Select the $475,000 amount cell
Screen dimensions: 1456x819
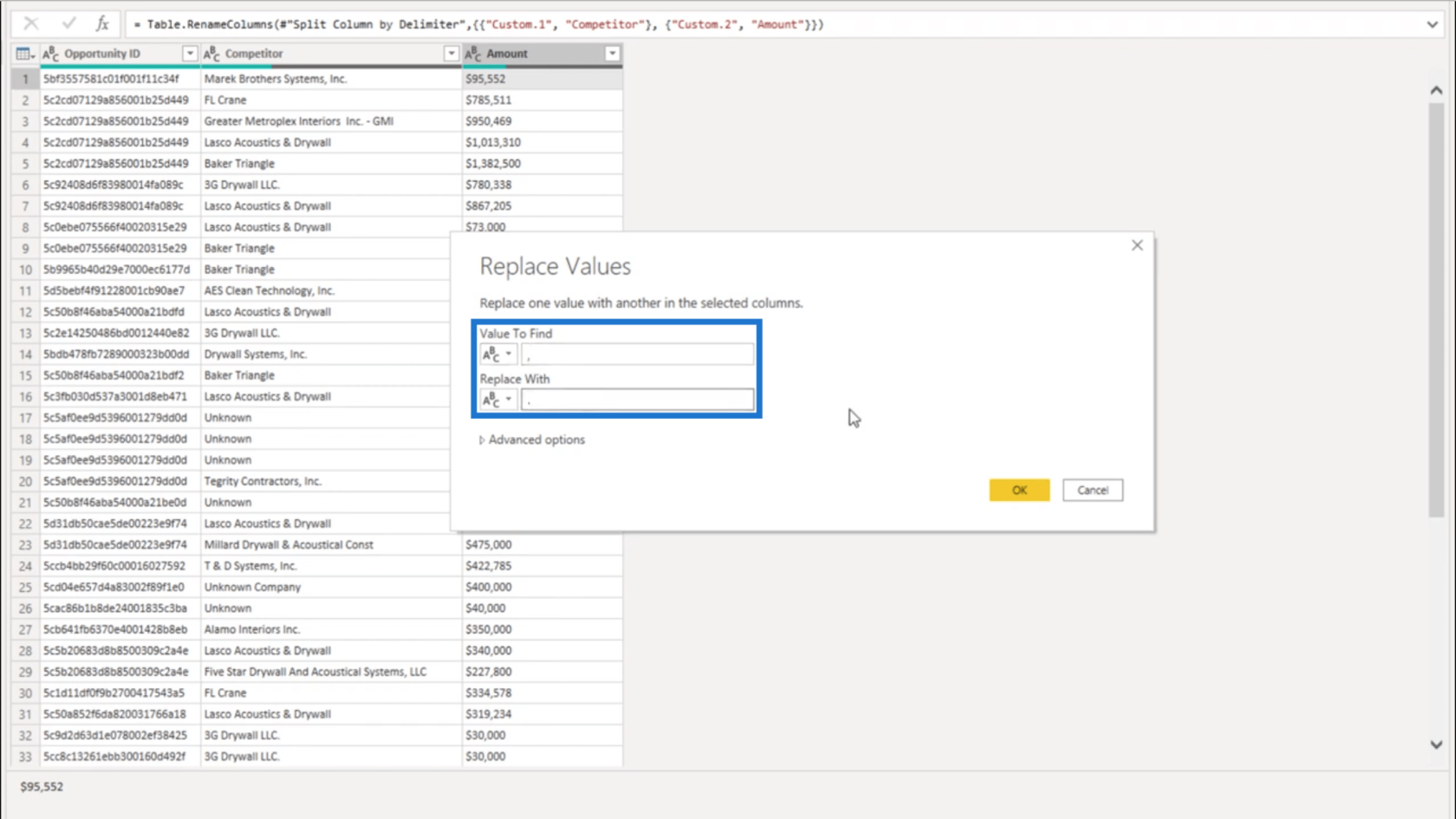click(x=542, y=545)
